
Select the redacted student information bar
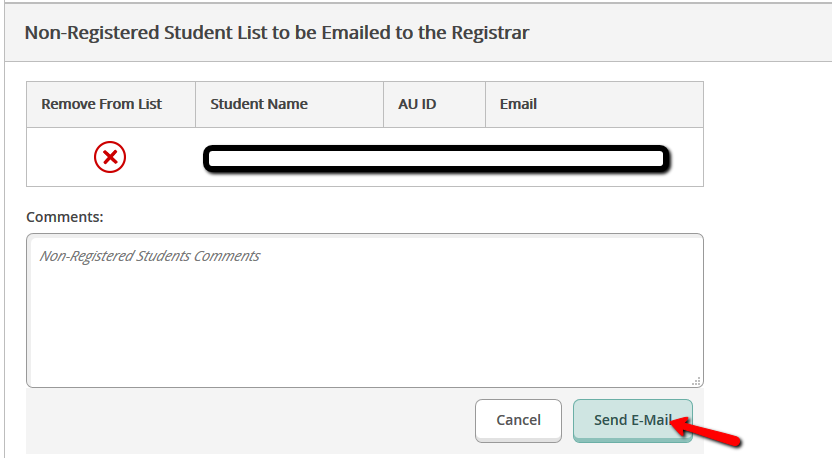pos(435,158)
